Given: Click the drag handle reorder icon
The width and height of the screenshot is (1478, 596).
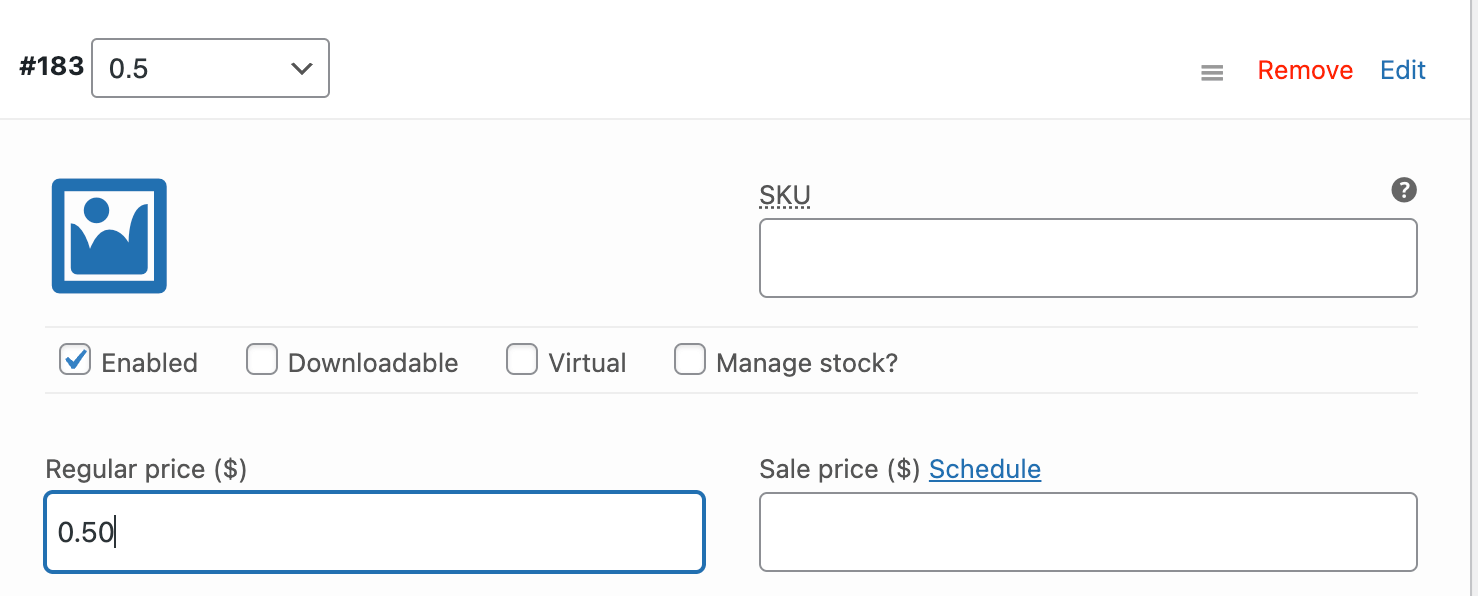Looking at the screenshot, I should 1212,72.
